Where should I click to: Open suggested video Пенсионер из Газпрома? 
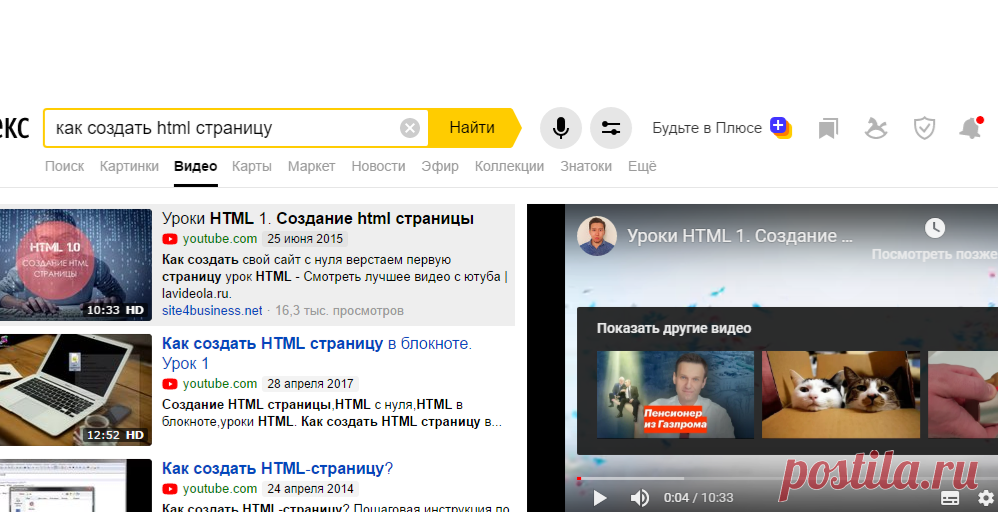[x=675, y=395]
